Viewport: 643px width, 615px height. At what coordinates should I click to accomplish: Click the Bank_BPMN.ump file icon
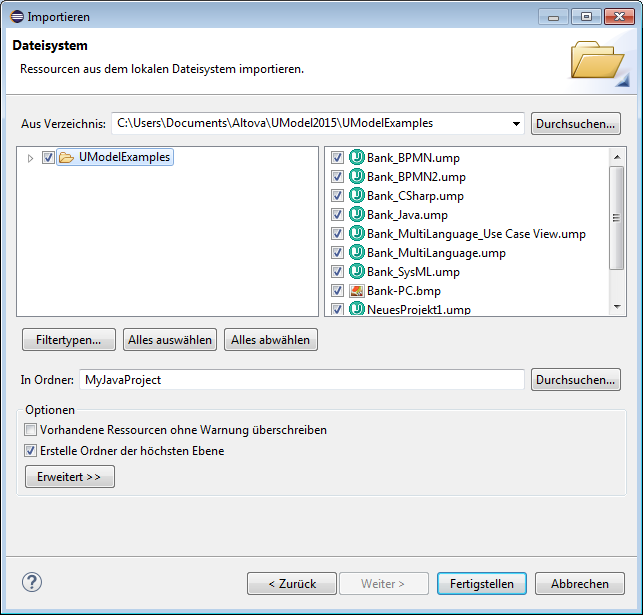[356, 158]
